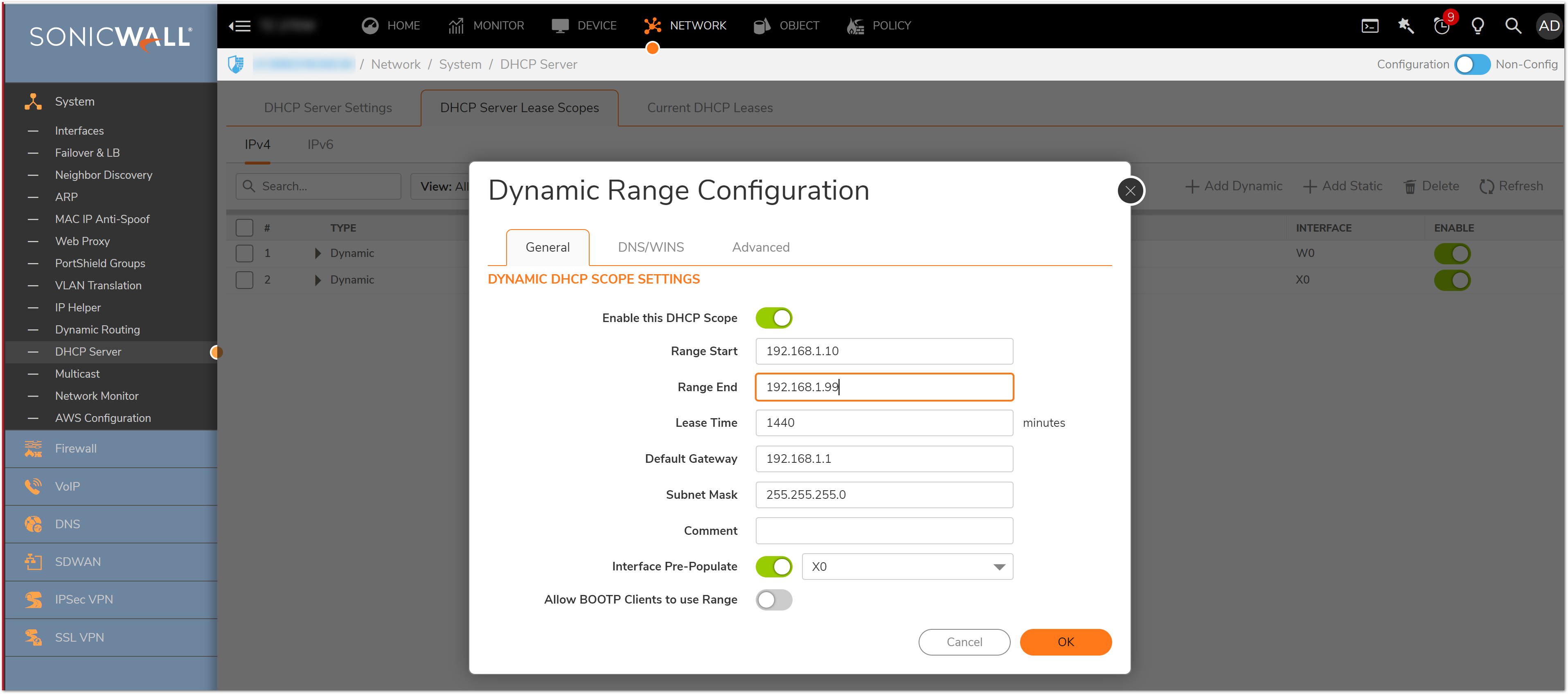Image resolution: width=1568 pixels, height=694 pixels.
Task: Click the Range End input field
Action: [x=884, y=387]
